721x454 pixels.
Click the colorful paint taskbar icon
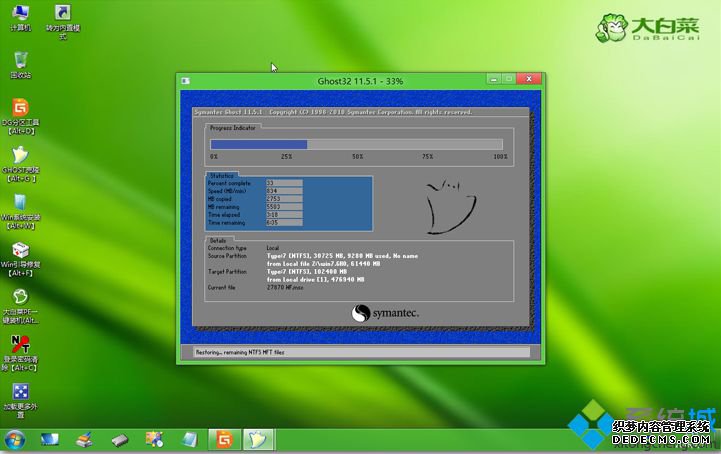click(154, 440)
